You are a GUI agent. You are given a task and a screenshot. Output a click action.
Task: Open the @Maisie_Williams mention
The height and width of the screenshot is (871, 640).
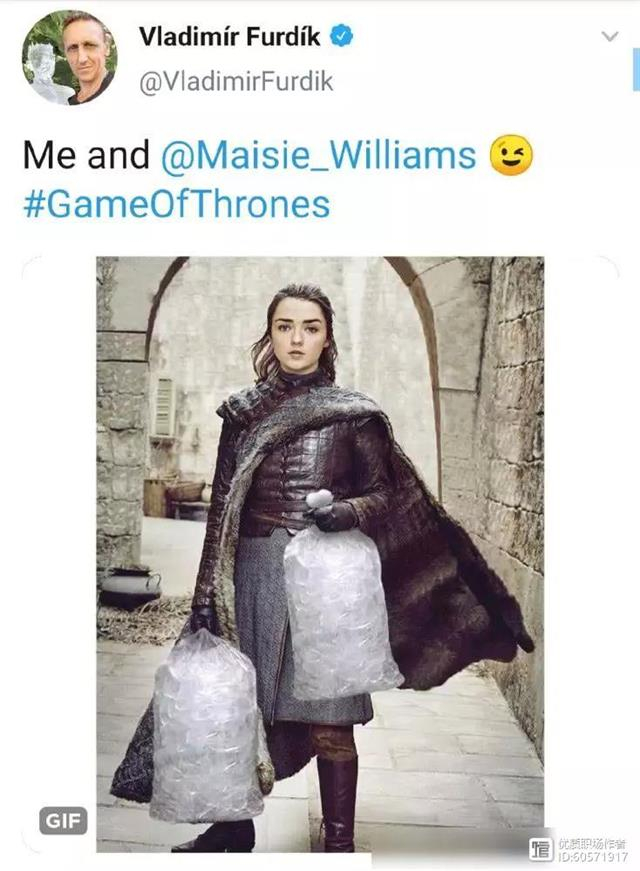[x=319, y=155]
